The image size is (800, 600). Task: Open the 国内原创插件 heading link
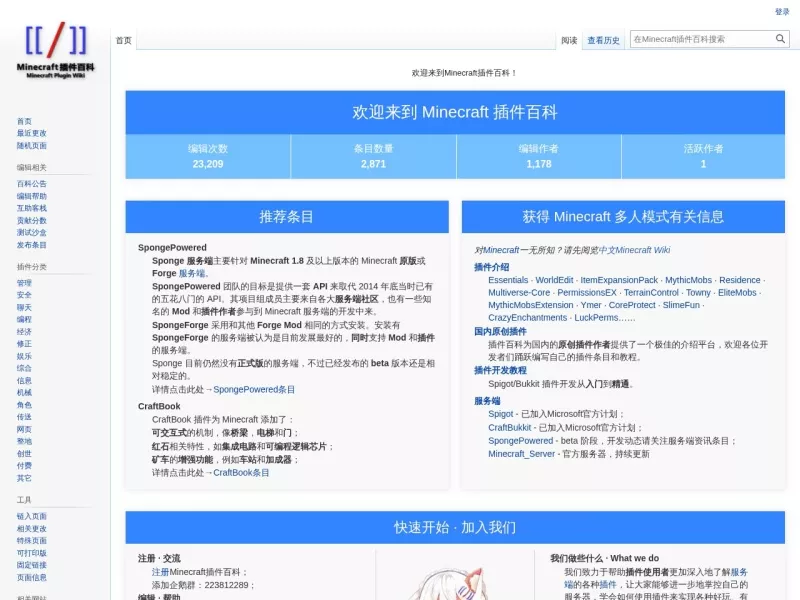point(500,332)
